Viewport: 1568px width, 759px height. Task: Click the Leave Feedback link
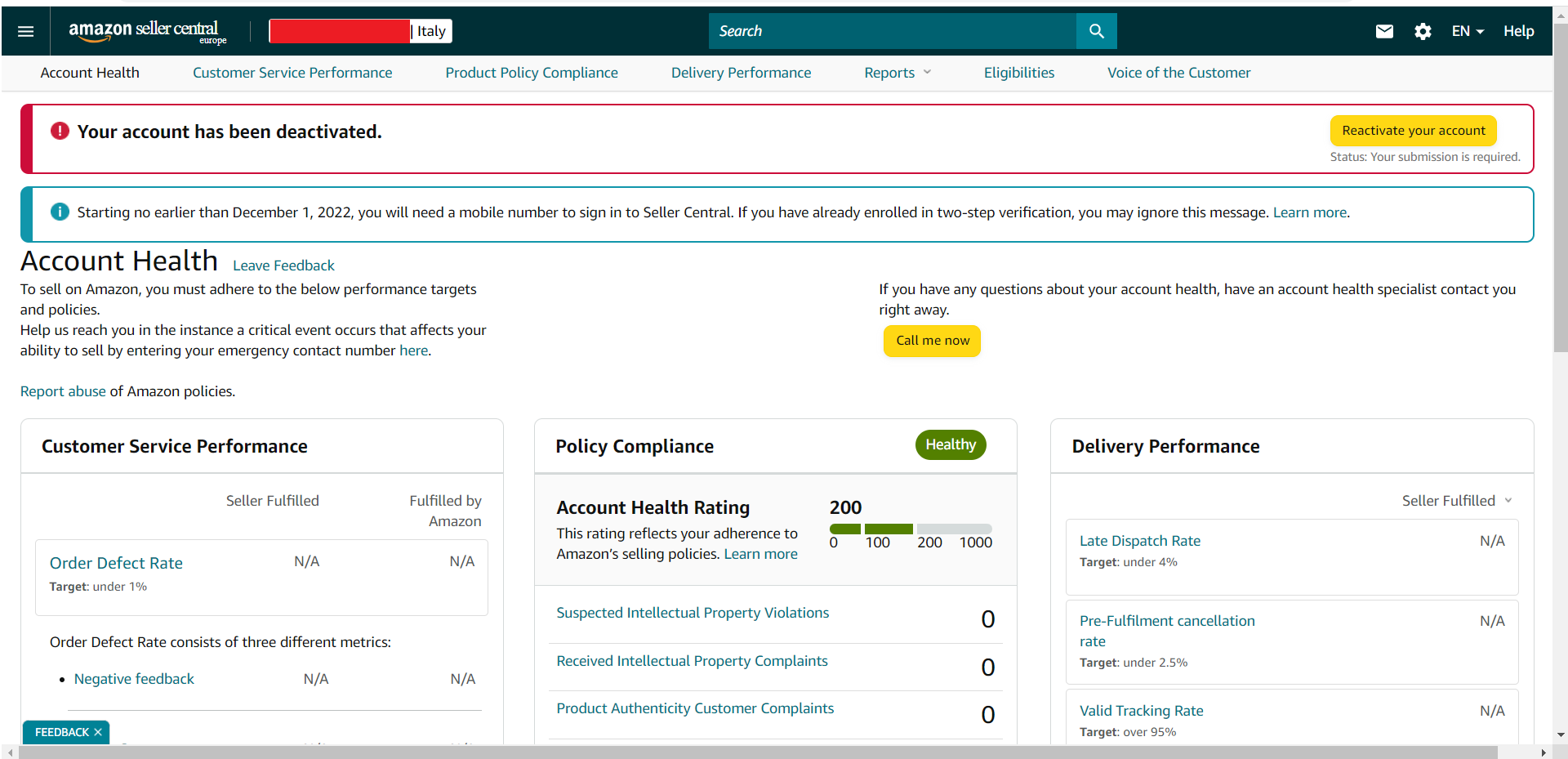point(283,266)
